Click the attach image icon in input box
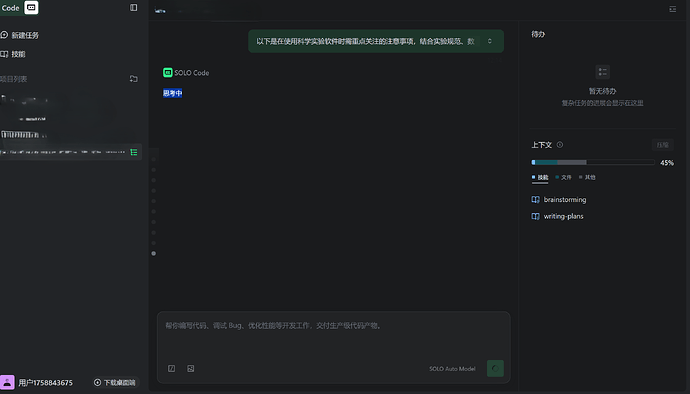690x394 pixels. (x=191, y=368)
